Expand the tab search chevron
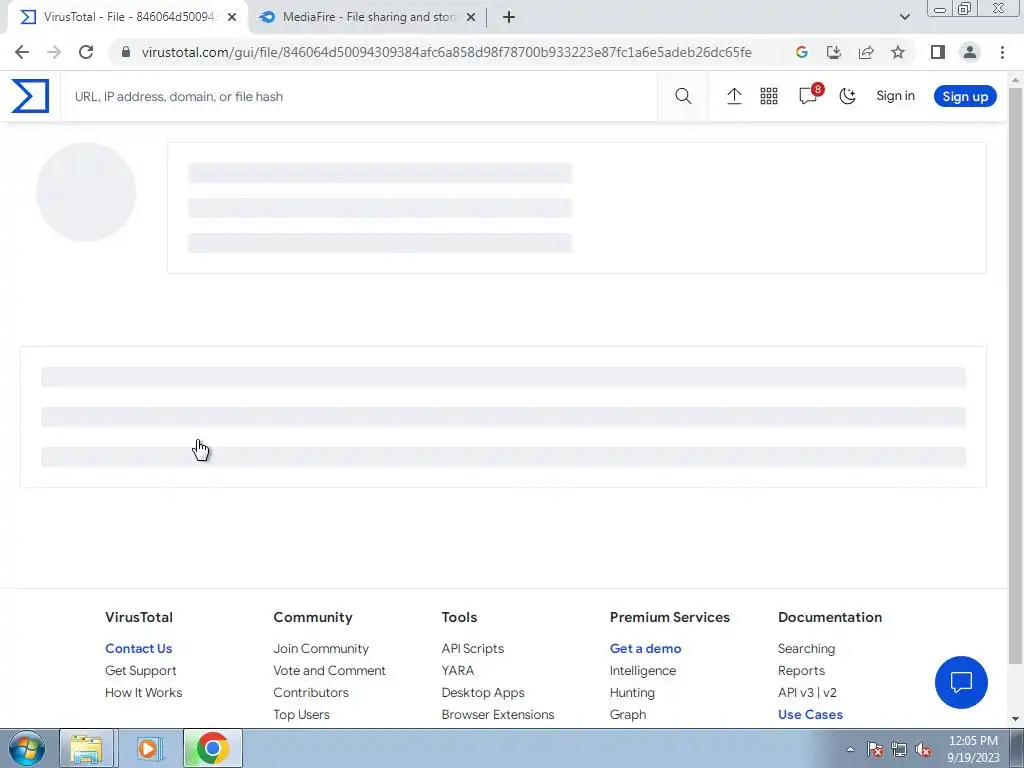Screen dimensions: 1024x768 [x=904, y=17]
